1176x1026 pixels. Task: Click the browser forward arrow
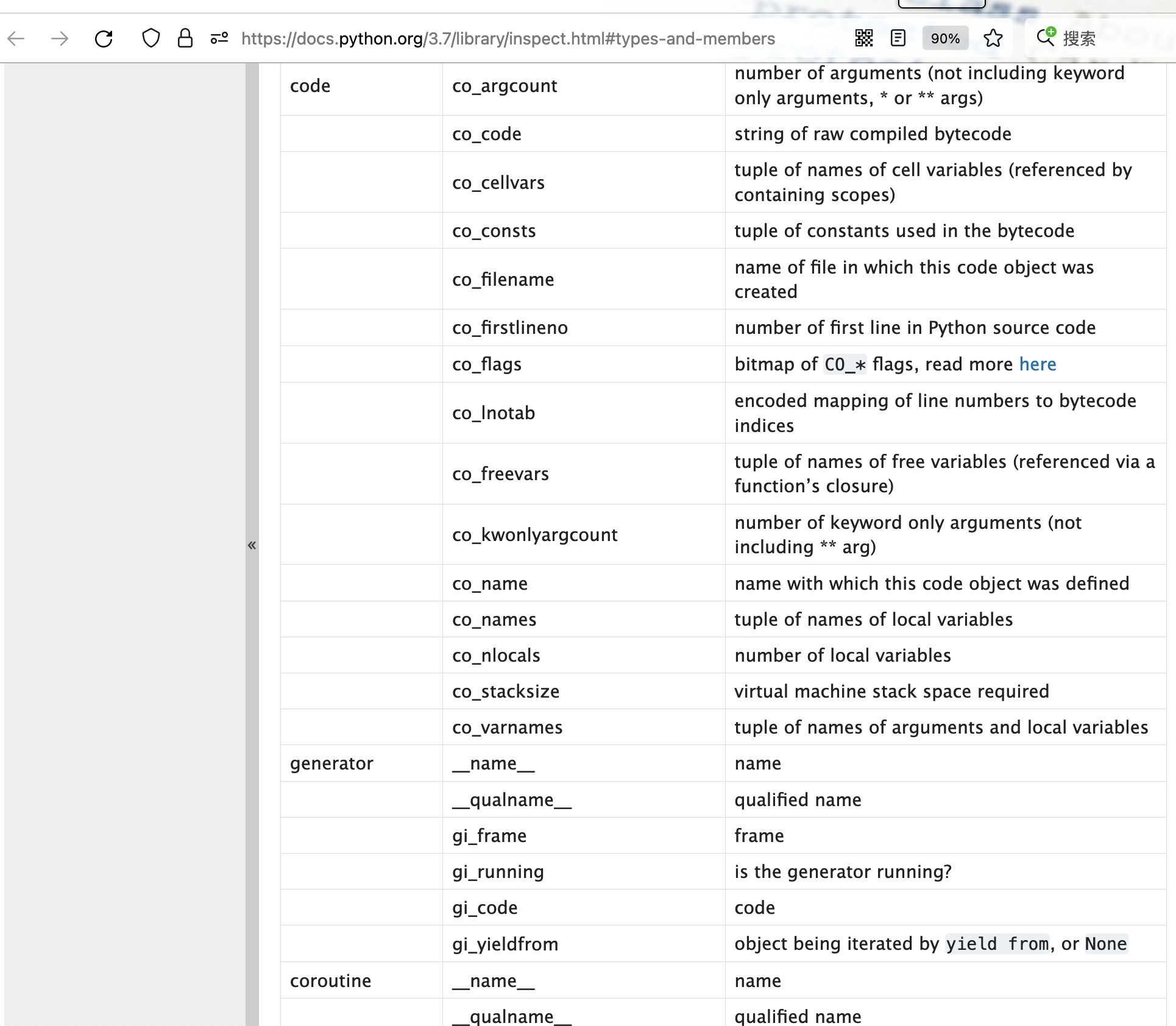point(60,39)
